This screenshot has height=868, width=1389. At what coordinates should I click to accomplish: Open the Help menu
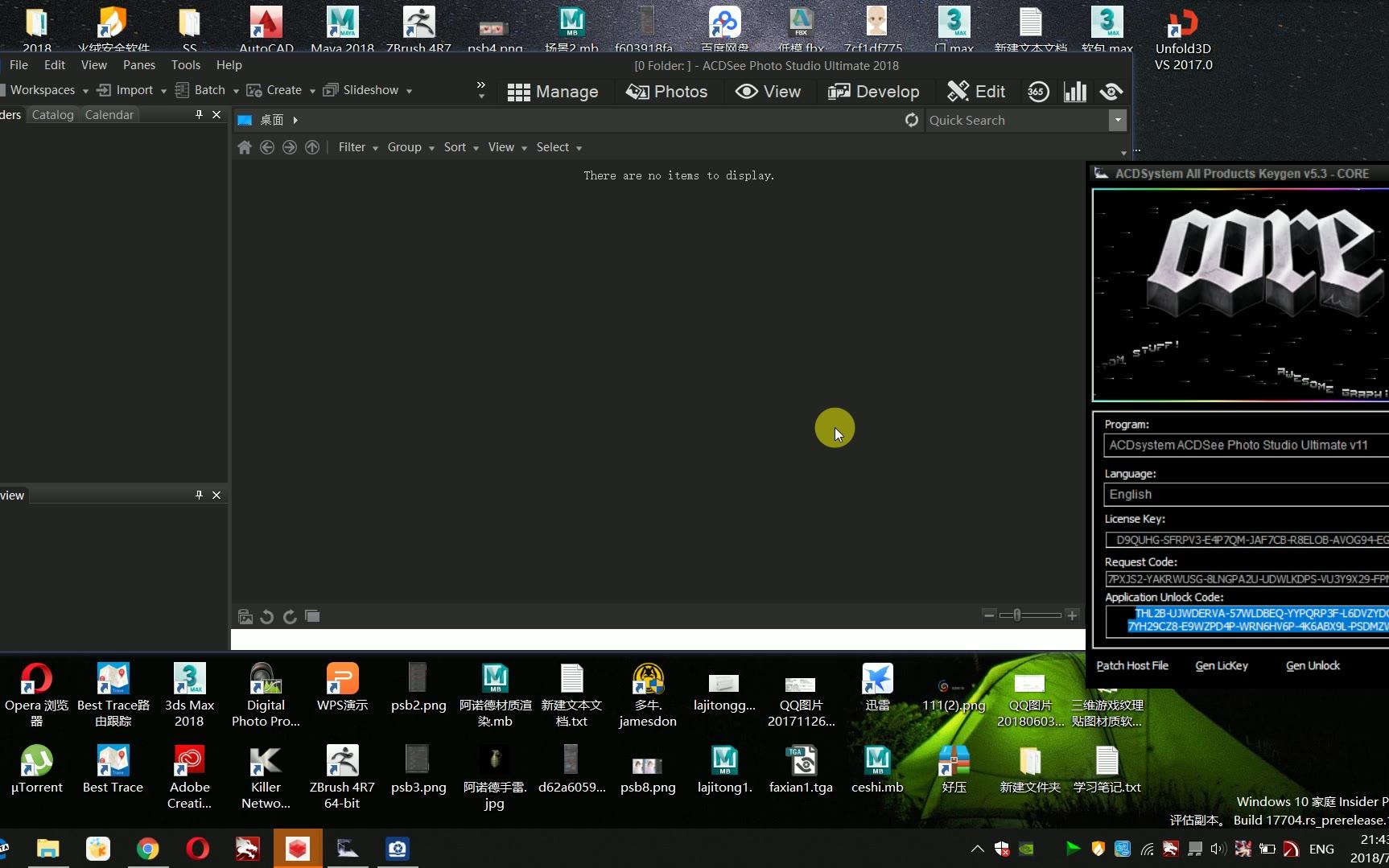[x=229, y=65]
